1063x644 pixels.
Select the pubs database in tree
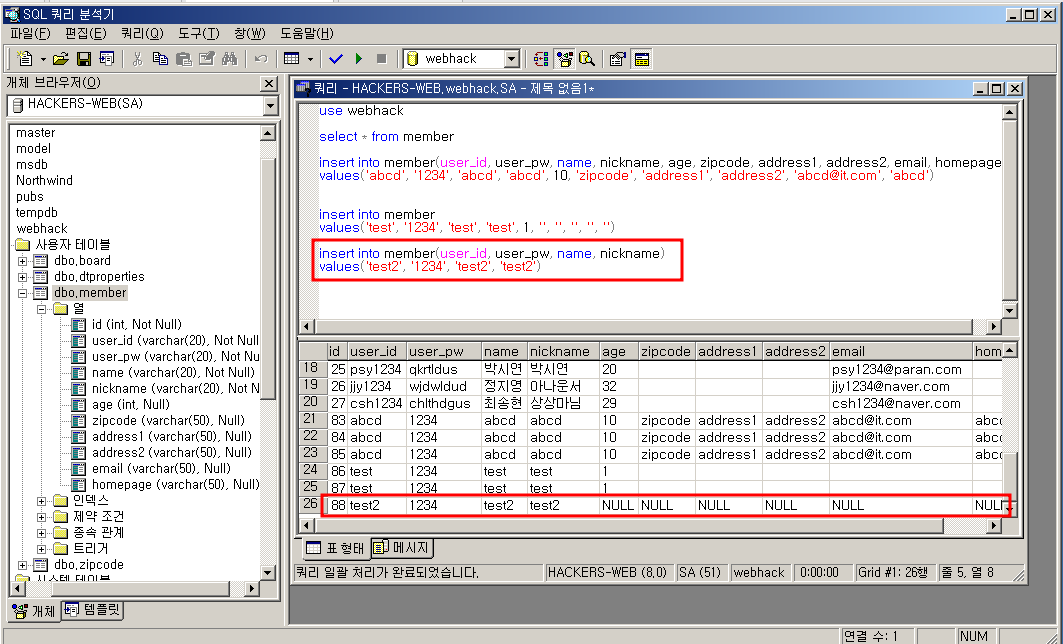tap(30, 197)
